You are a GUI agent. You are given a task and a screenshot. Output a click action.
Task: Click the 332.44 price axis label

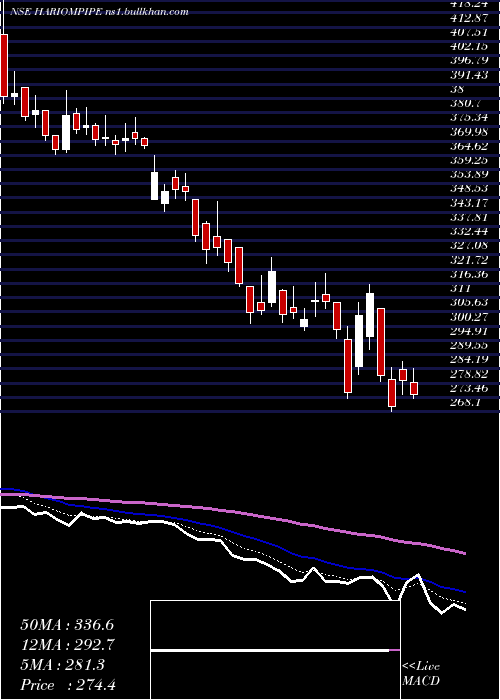pos(471,231)
